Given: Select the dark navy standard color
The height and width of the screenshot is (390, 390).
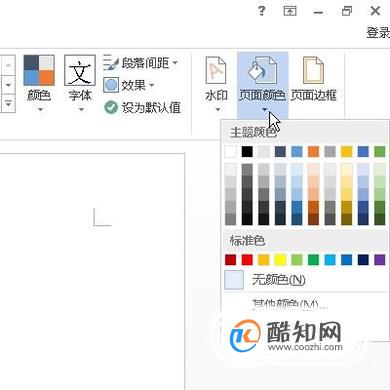Looking at the screenshot, I should point(363,260).
